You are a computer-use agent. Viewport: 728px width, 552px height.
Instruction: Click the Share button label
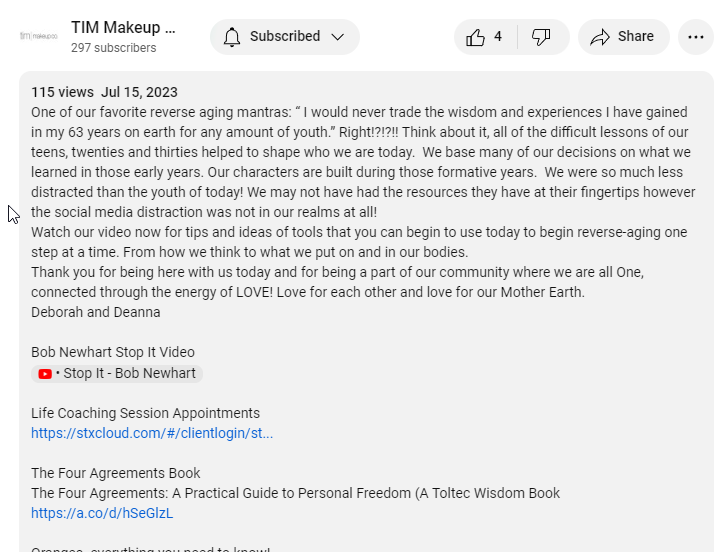[635, 37]
